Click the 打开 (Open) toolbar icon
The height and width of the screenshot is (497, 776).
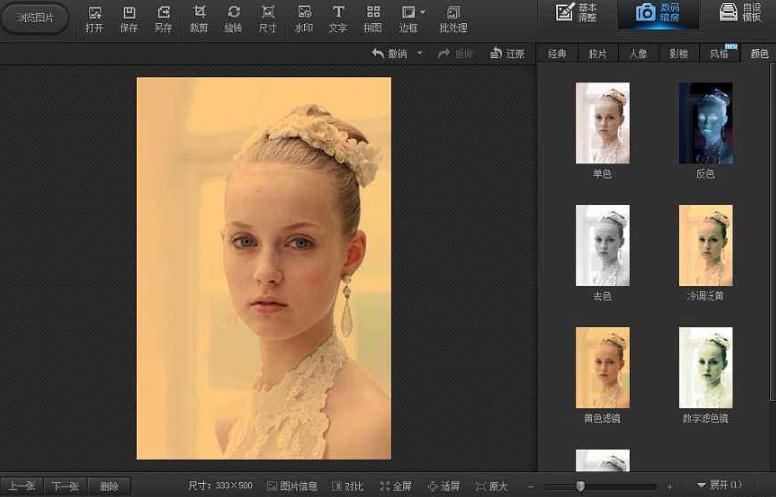94,19
